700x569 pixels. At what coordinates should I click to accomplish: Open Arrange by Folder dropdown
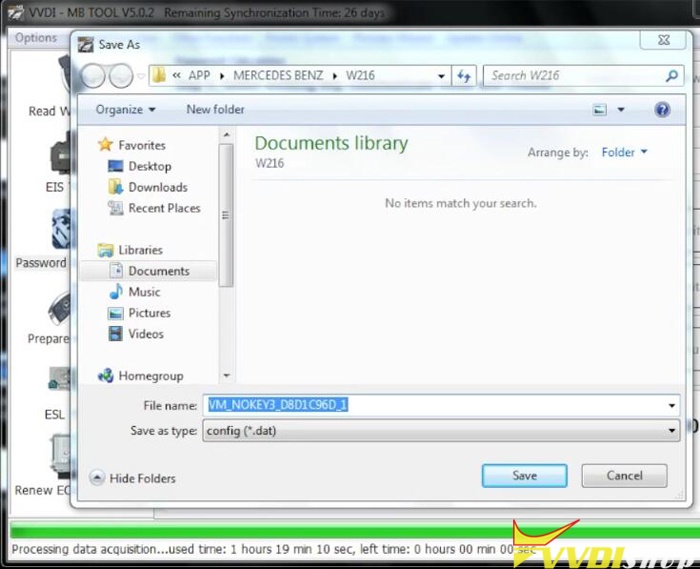pyautogui.click(x=625, y=152)
